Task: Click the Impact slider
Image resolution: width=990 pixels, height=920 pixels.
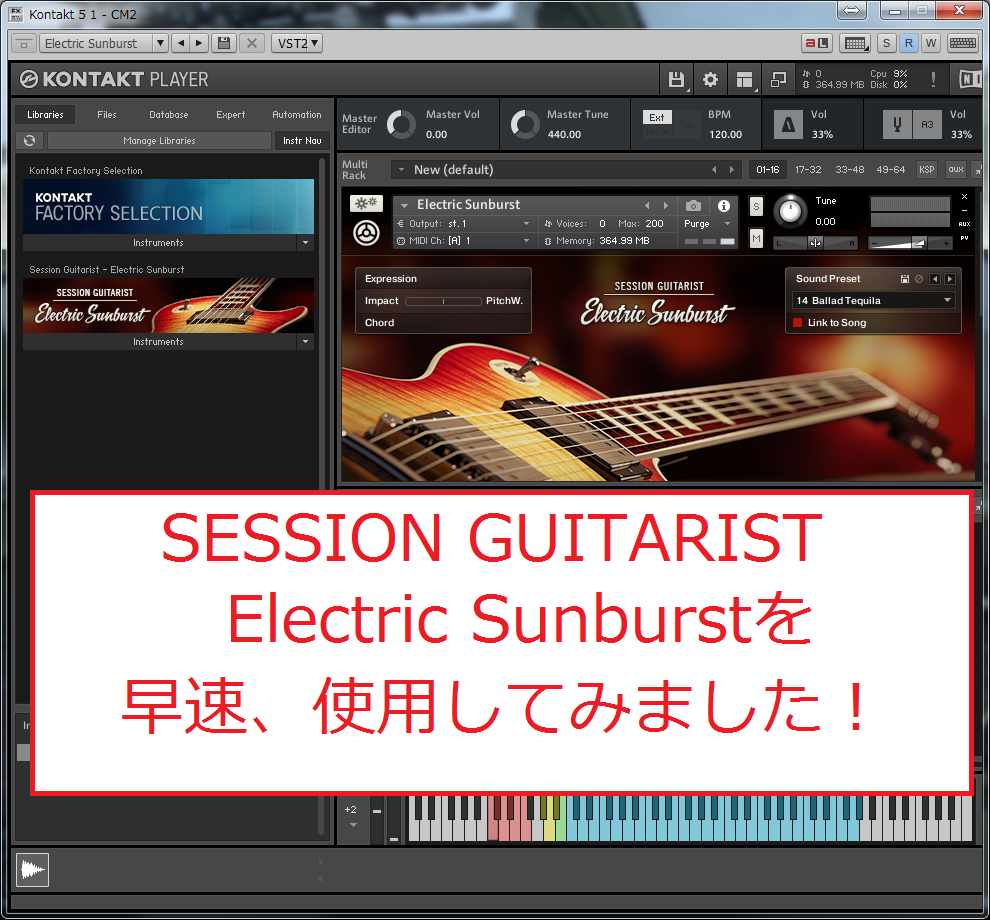Action: pyautogui.click(x=443, y=301)
